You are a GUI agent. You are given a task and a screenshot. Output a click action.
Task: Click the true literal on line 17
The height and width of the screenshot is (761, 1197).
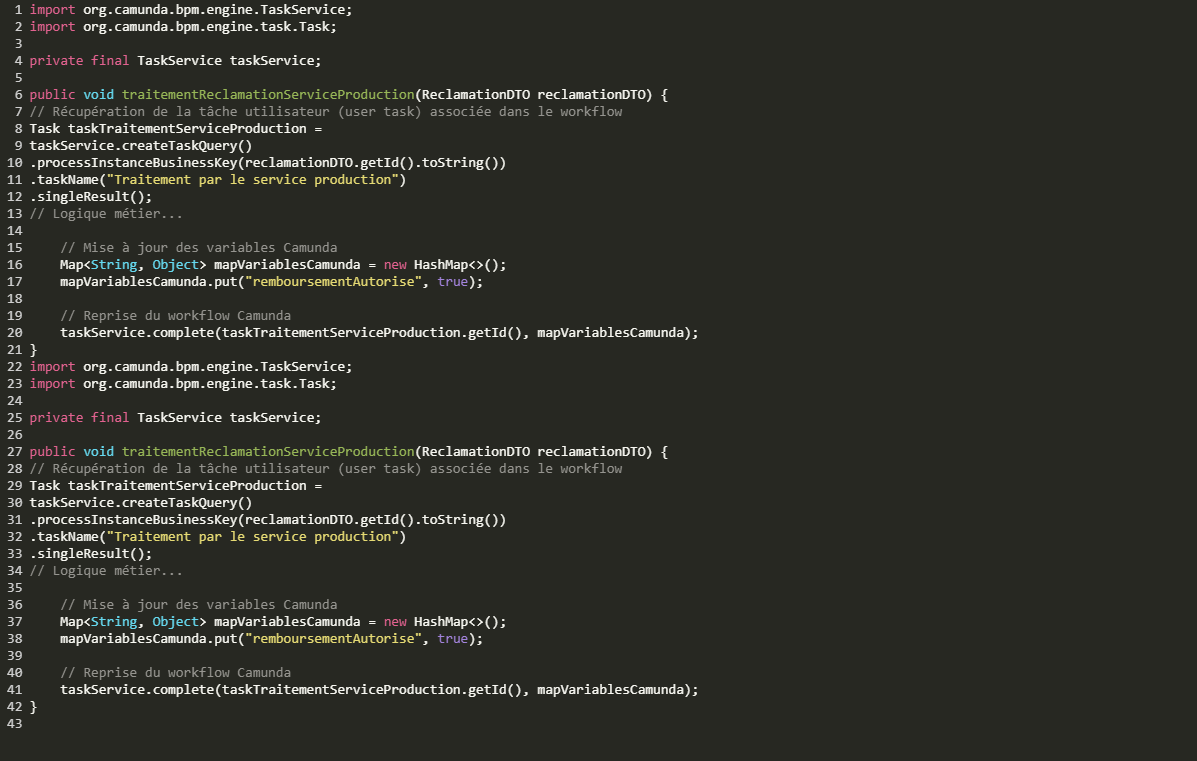(x=452, y=281)
